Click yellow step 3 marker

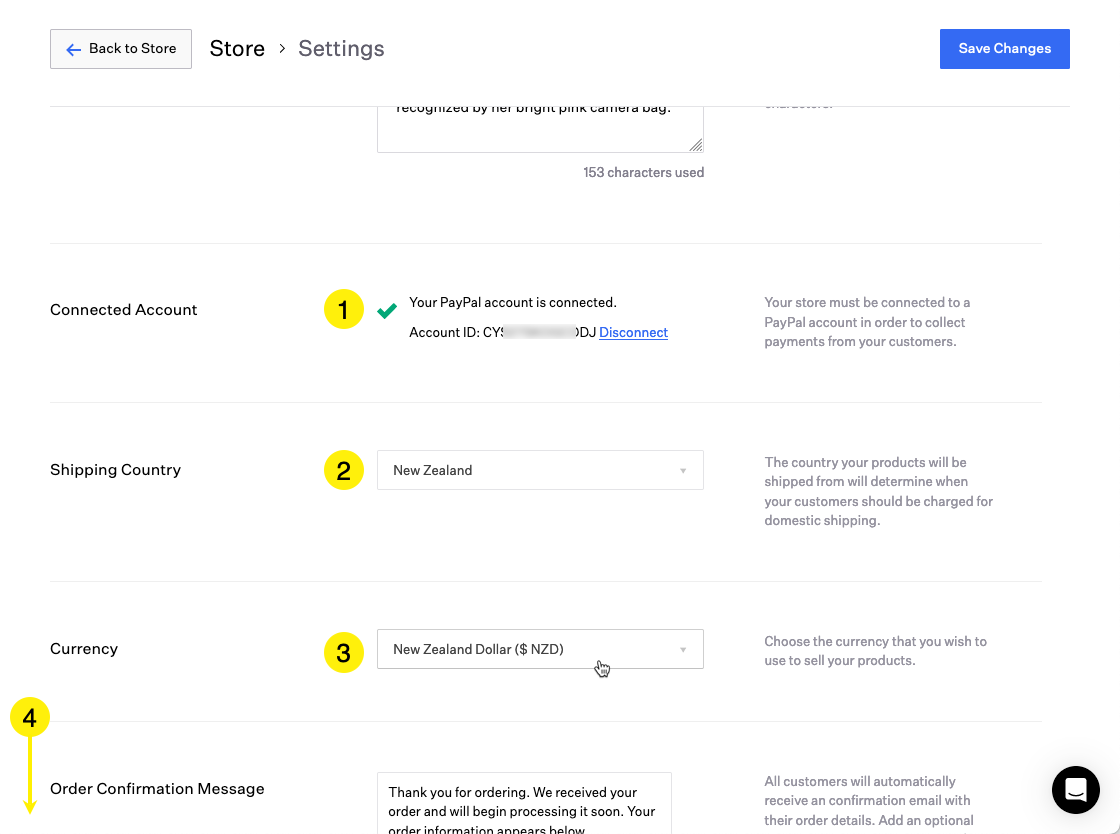tap(343, 653)
